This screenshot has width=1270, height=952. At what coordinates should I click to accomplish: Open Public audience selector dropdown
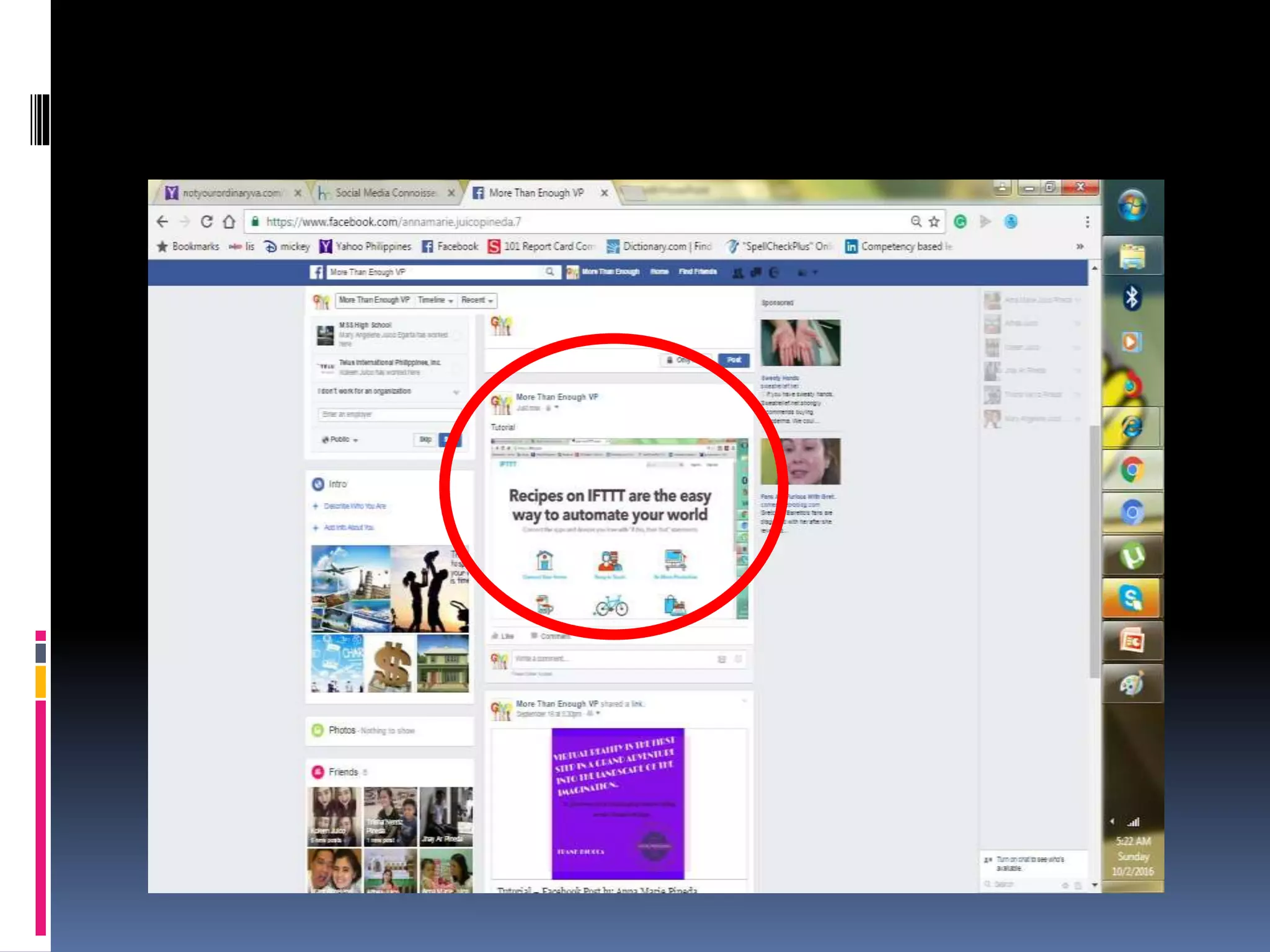click(340, 439)
